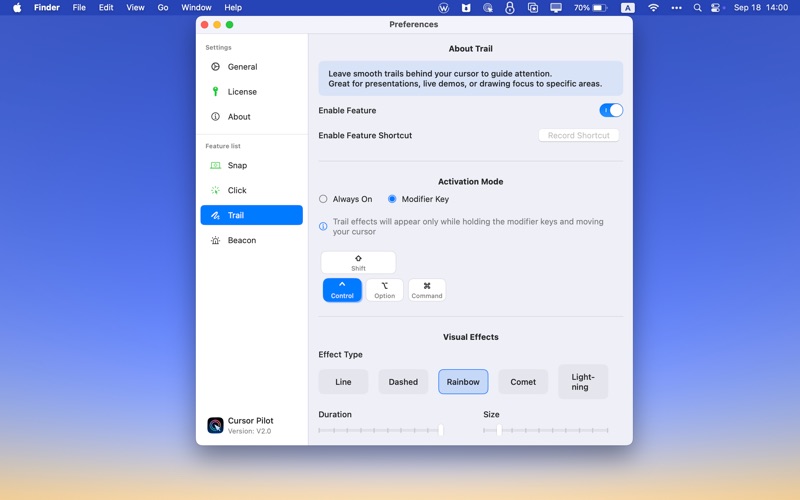Open the About settings pane

point(252,117)
